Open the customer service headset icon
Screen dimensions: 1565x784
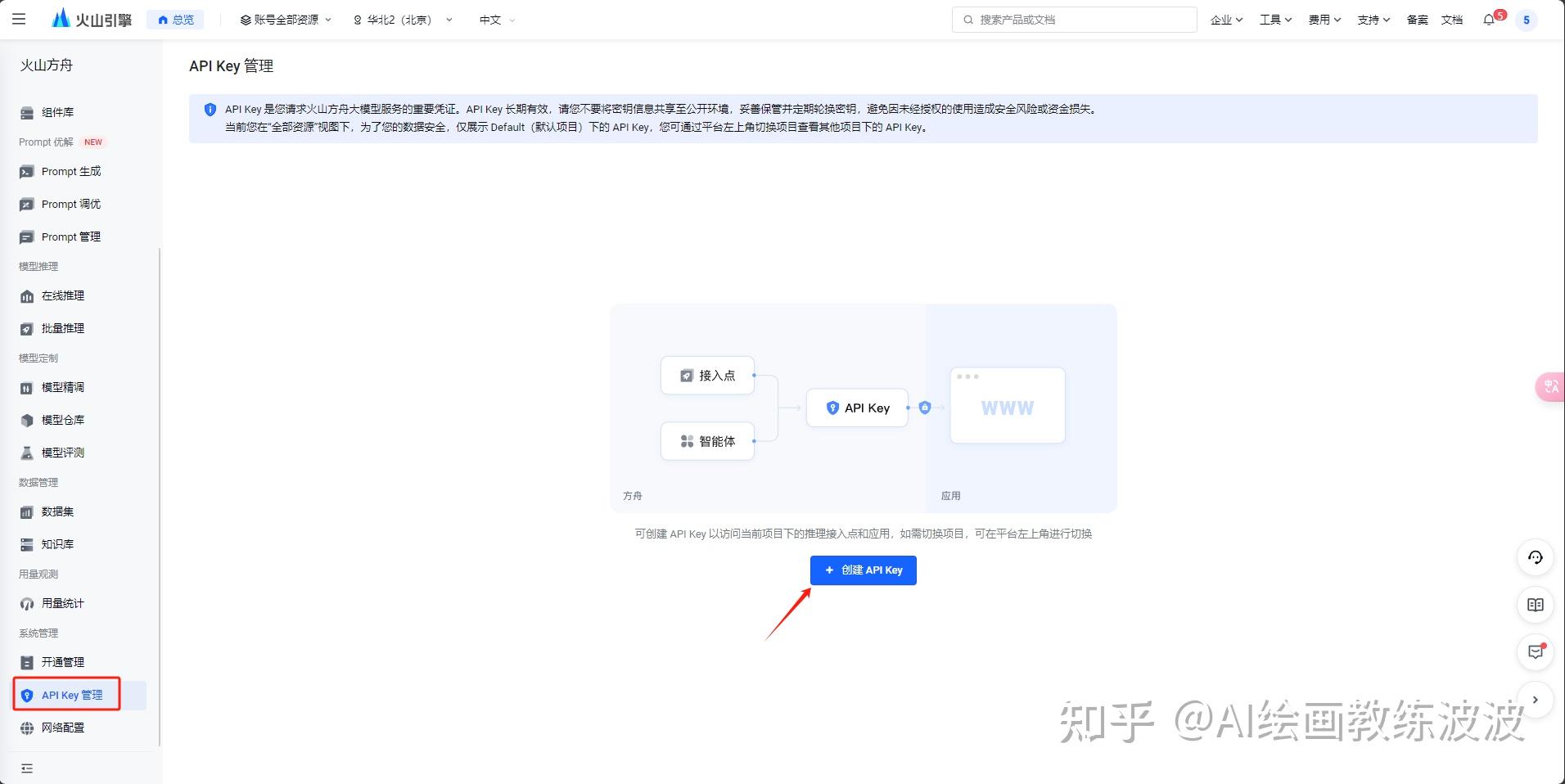(1536, 557)
